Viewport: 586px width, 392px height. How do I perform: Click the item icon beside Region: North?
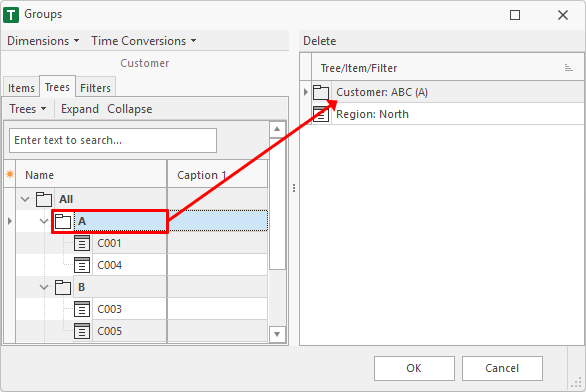pyautogui.click(x=321, y=114)
